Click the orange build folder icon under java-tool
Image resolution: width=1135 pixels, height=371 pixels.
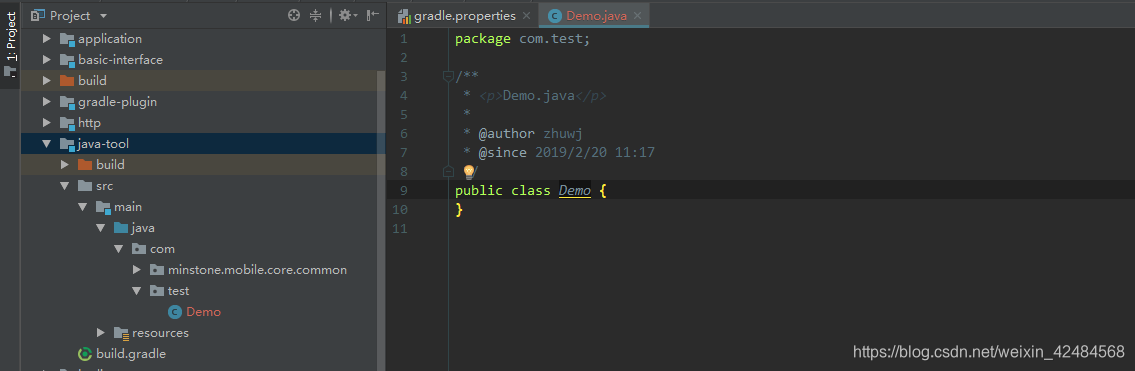(85, 164)
